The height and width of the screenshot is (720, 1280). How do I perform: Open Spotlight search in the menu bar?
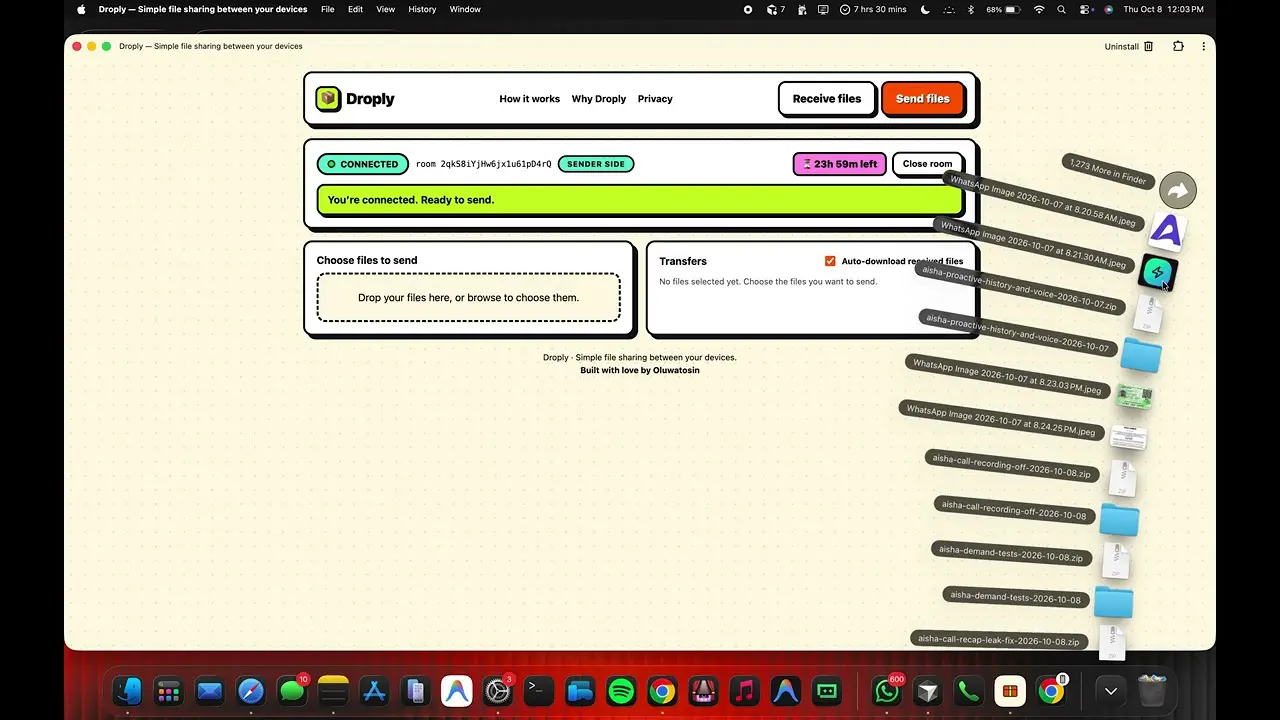(1062, 9)
